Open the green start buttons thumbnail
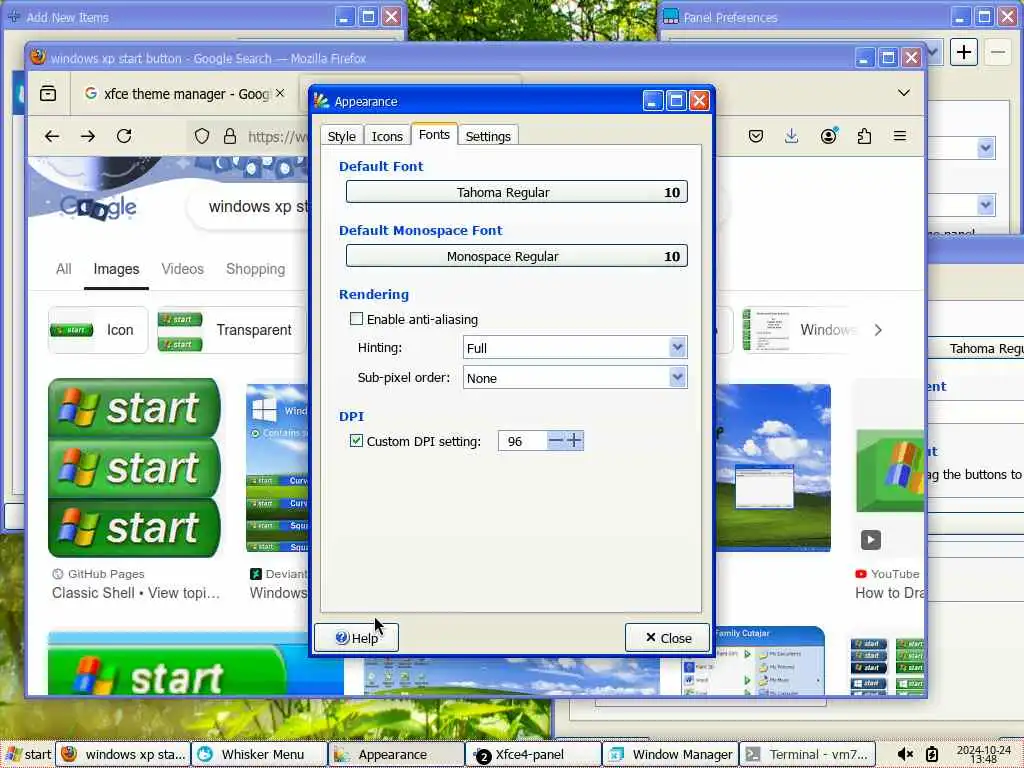Screen dimensions: 1024x768 135,468
